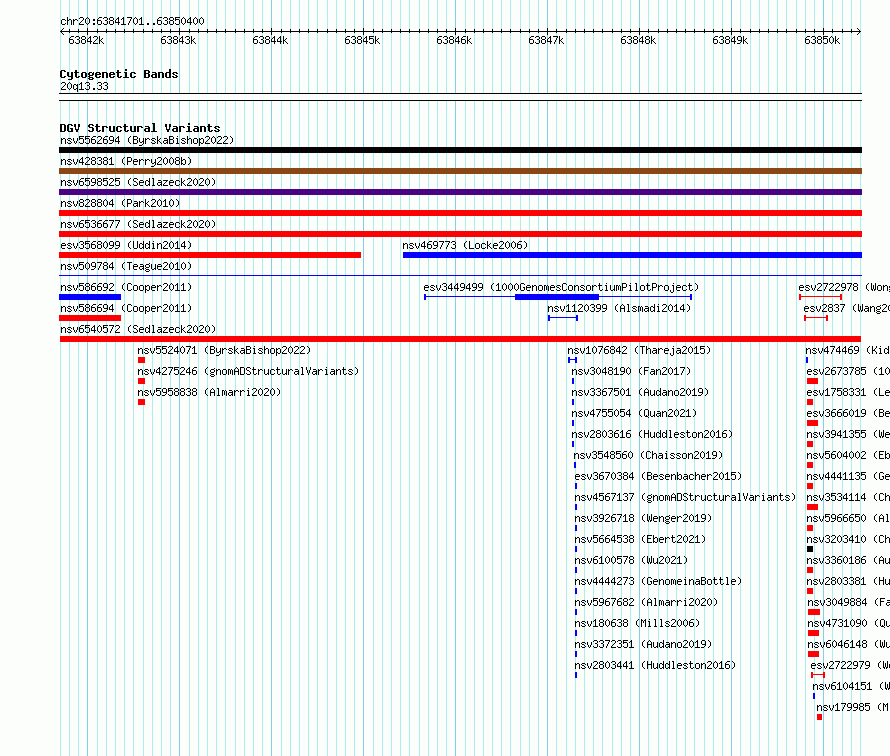Open the nsv6104151 variant label
Viewport: 890px width, 756px height.
click(851, 686)
